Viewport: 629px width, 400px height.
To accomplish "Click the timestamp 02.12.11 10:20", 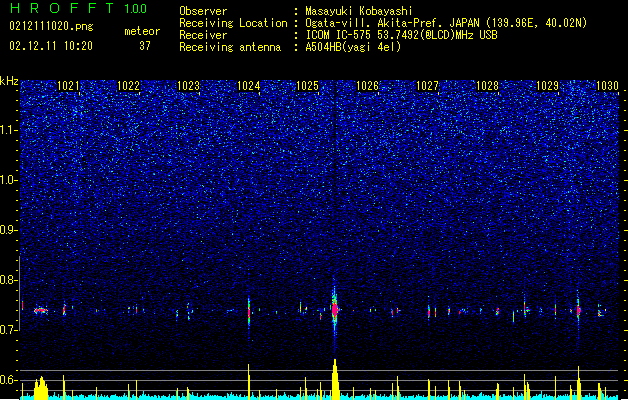I will tap(51, 46).
